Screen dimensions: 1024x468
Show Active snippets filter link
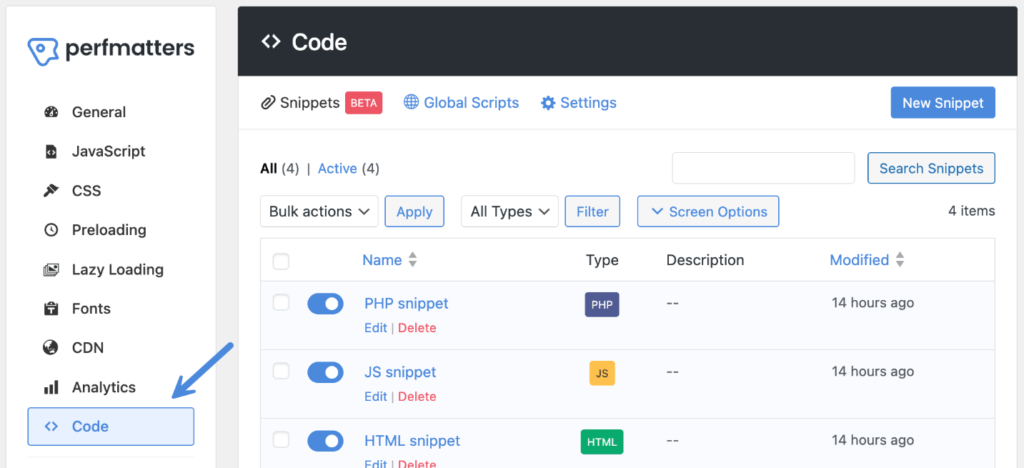(337, 169)
